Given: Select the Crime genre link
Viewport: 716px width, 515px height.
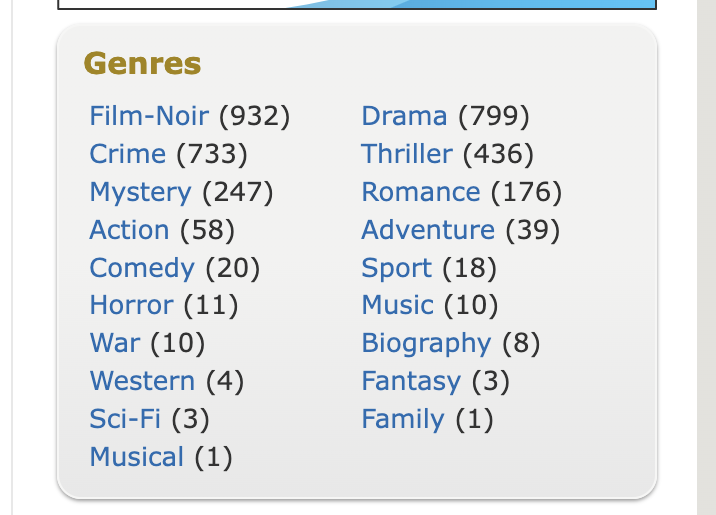Looking at the screenshot, I should [x=127, y=154].
